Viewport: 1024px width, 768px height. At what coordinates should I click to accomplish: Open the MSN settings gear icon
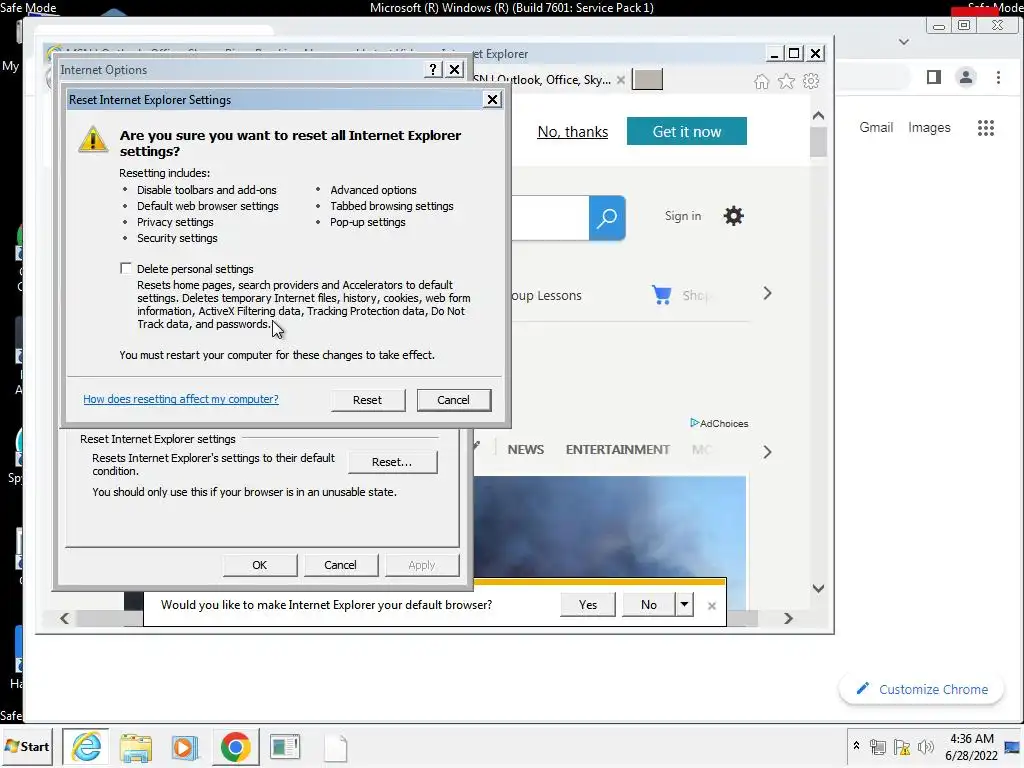pyautogui.click(x=733, y=216)
